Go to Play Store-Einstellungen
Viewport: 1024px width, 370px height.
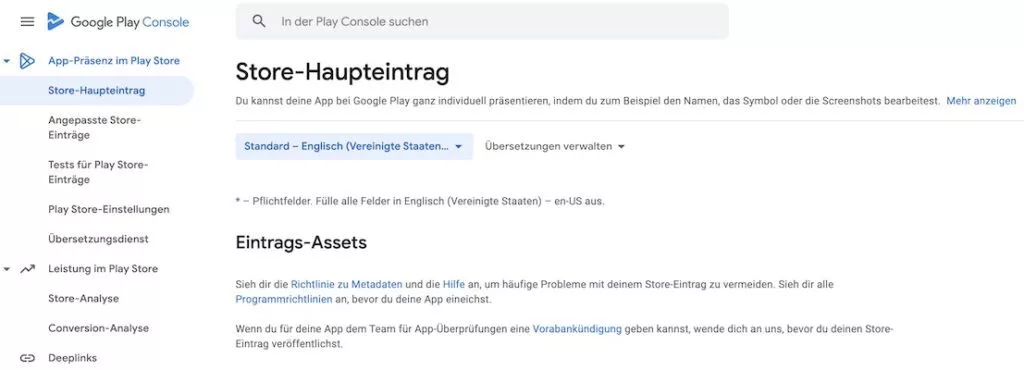tap(109, 209)
